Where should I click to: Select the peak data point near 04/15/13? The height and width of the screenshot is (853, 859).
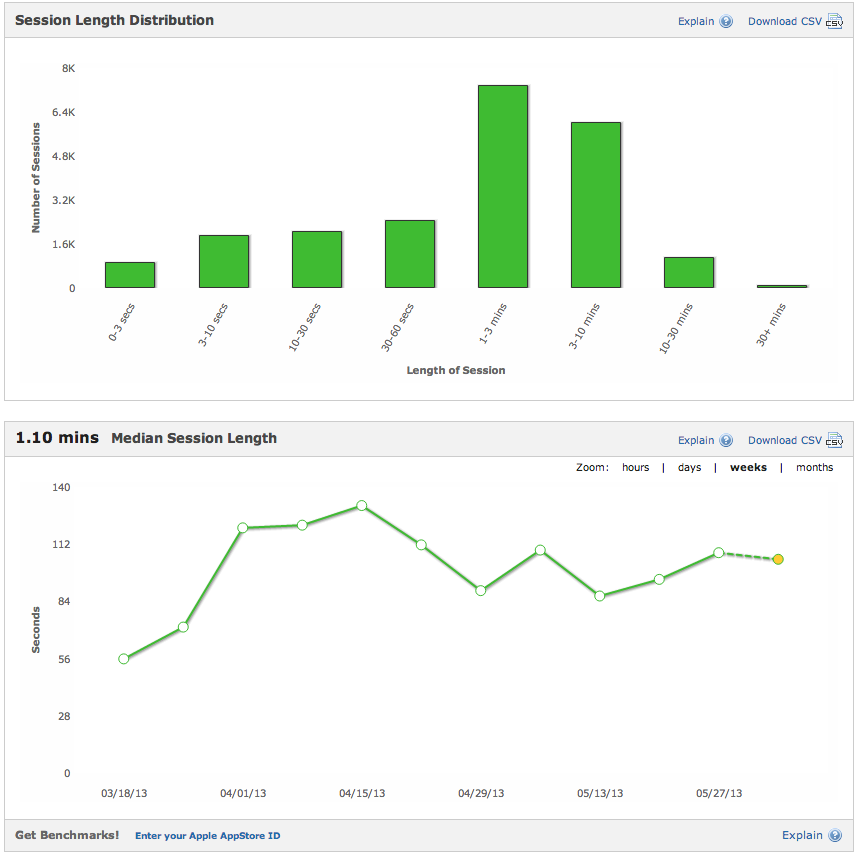tap(361, 506)
